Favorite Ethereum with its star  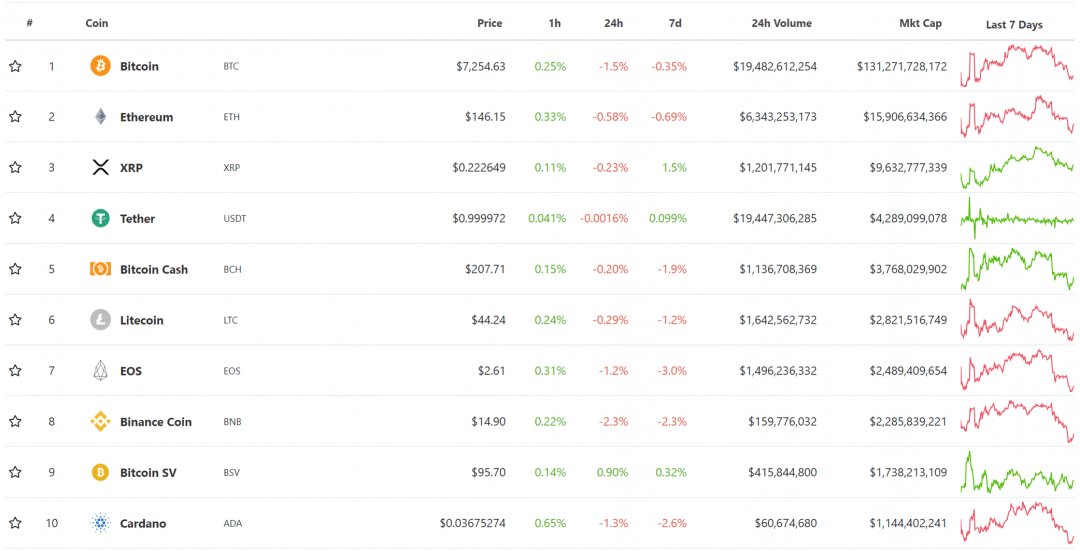(x=15, y=116)
